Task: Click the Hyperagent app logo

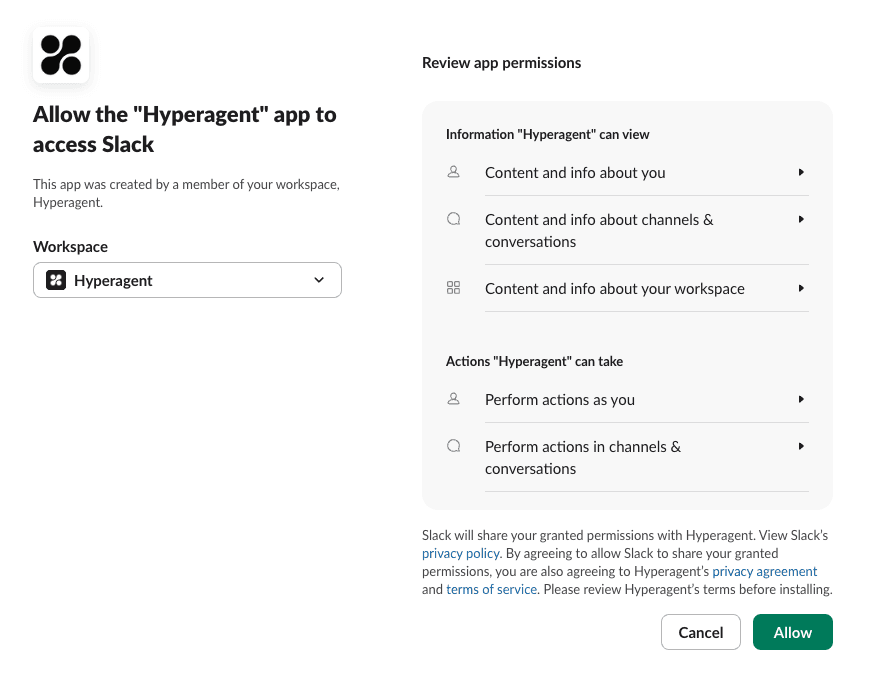Action: 61,55
